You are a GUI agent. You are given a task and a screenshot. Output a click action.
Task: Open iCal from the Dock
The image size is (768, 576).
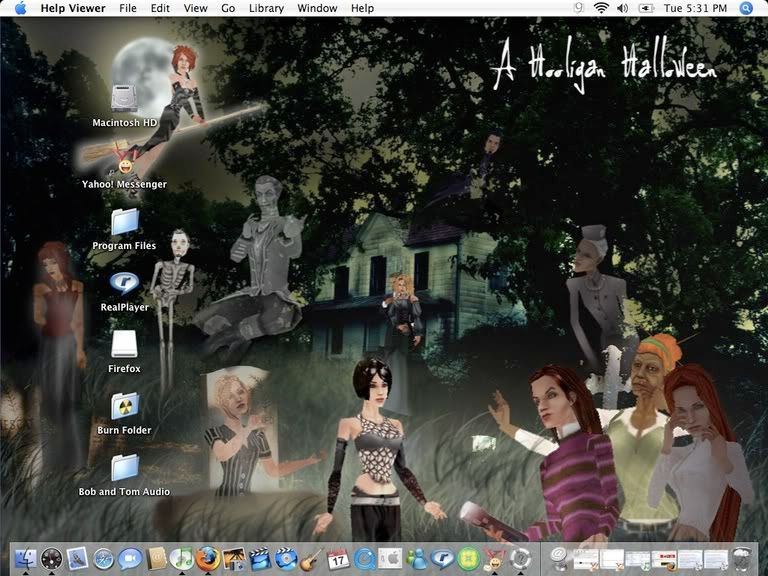pos(338,559)
